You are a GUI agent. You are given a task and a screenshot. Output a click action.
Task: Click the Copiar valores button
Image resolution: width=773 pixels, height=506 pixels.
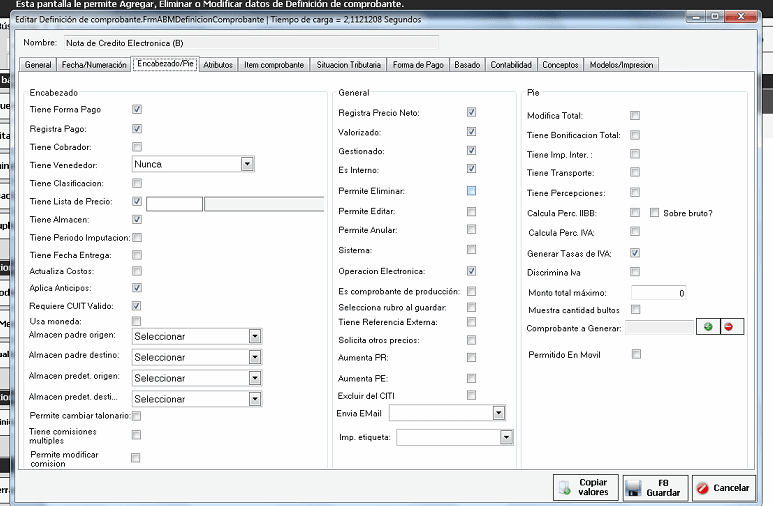coord(584,487)
